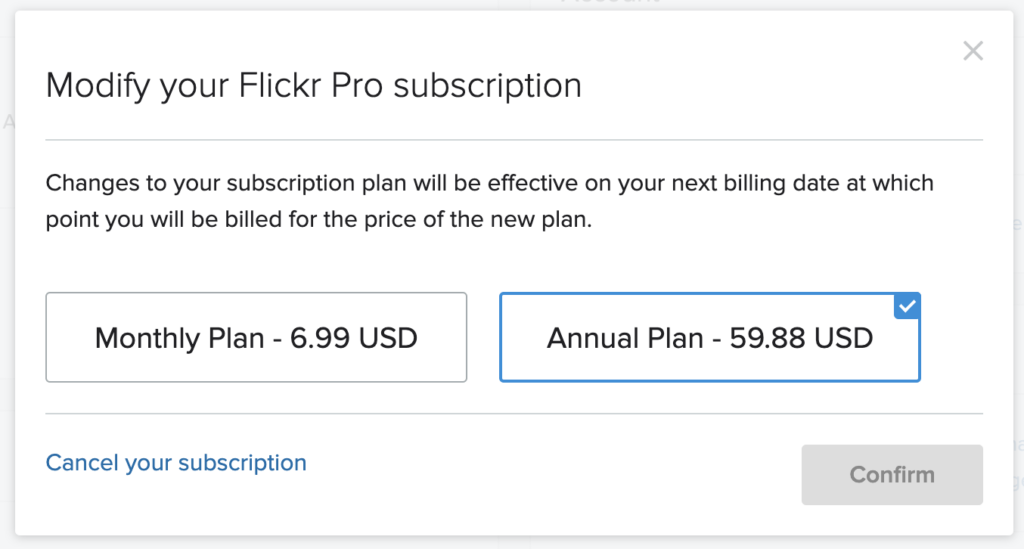Image resolution: width=1024 pixels, height=549 pixels.
Task: Switch billing to Monthly Plan
Action: 256,338
